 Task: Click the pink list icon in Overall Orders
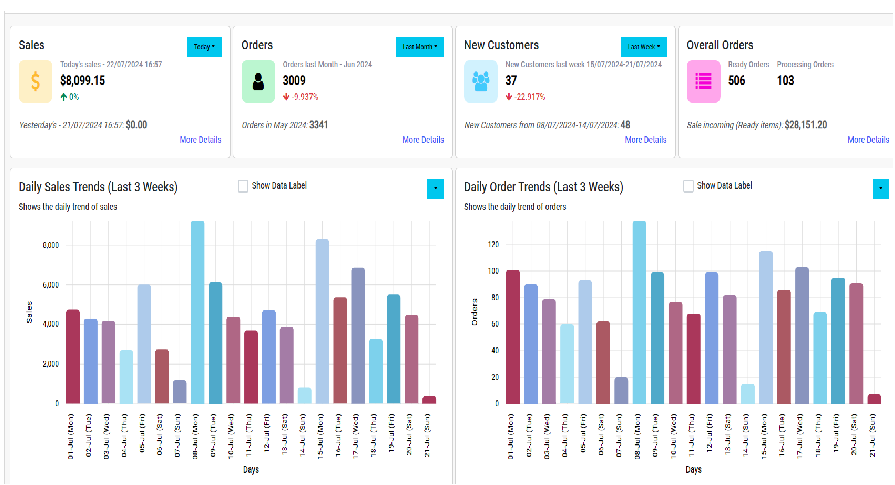tap(703, 82)
